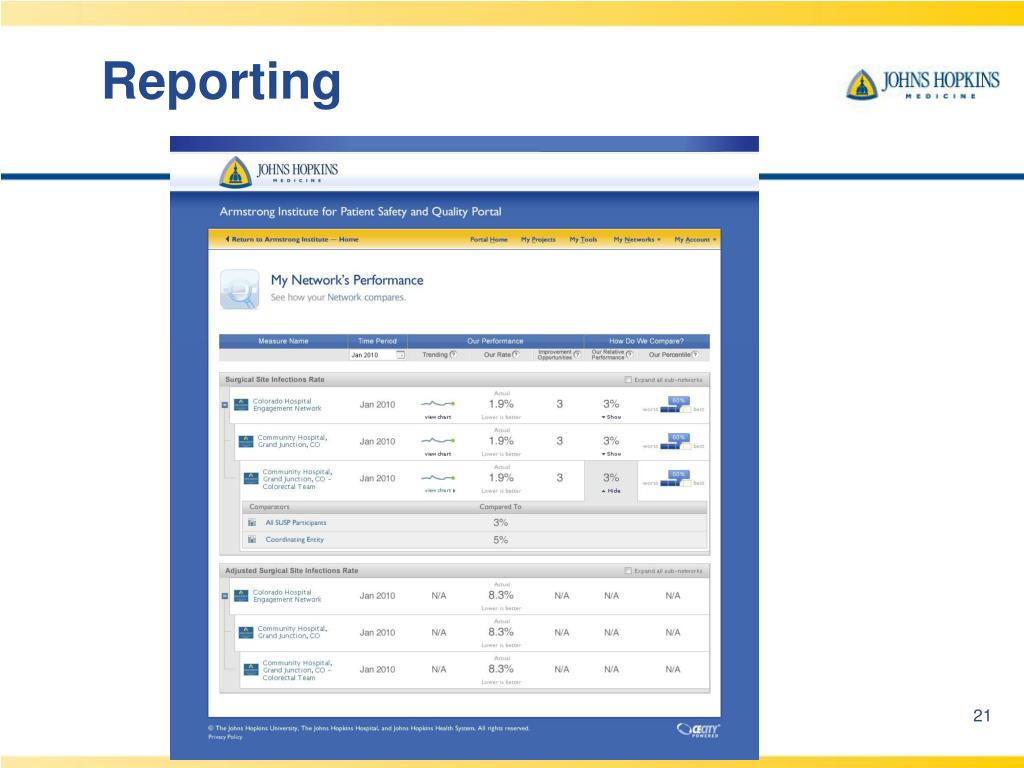Click the All SUSP Participants comparator icon
Viewport: 1024px width, 768px height.
pos(252,522)
